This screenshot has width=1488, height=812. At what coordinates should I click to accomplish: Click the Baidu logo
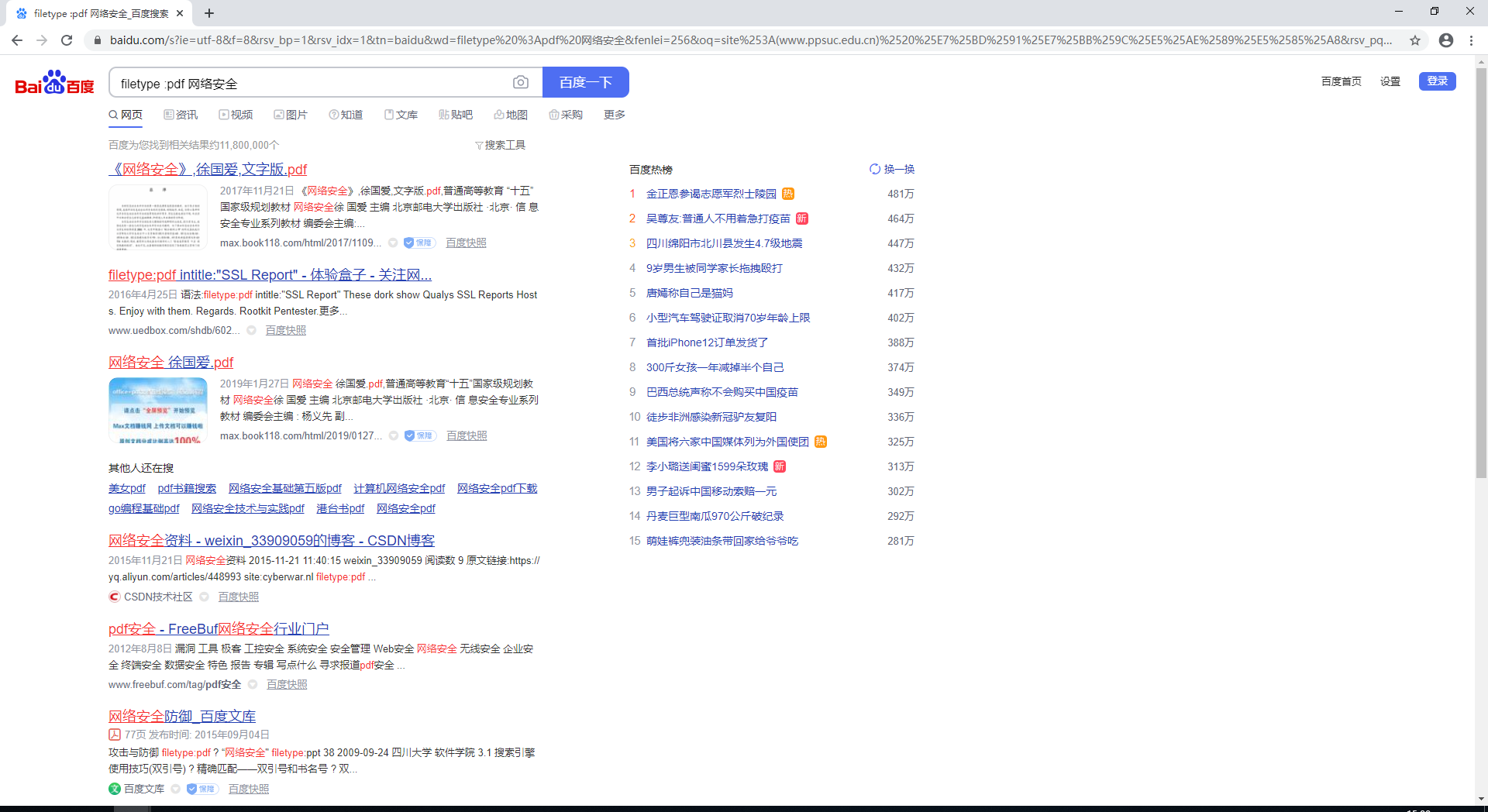coord(54,83)
